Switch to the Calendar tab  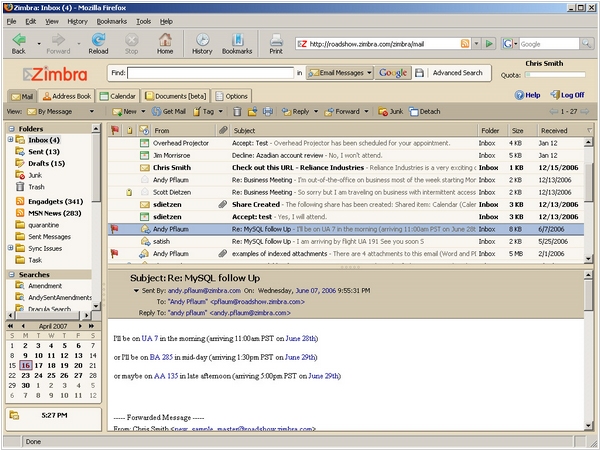click(117, 96)
